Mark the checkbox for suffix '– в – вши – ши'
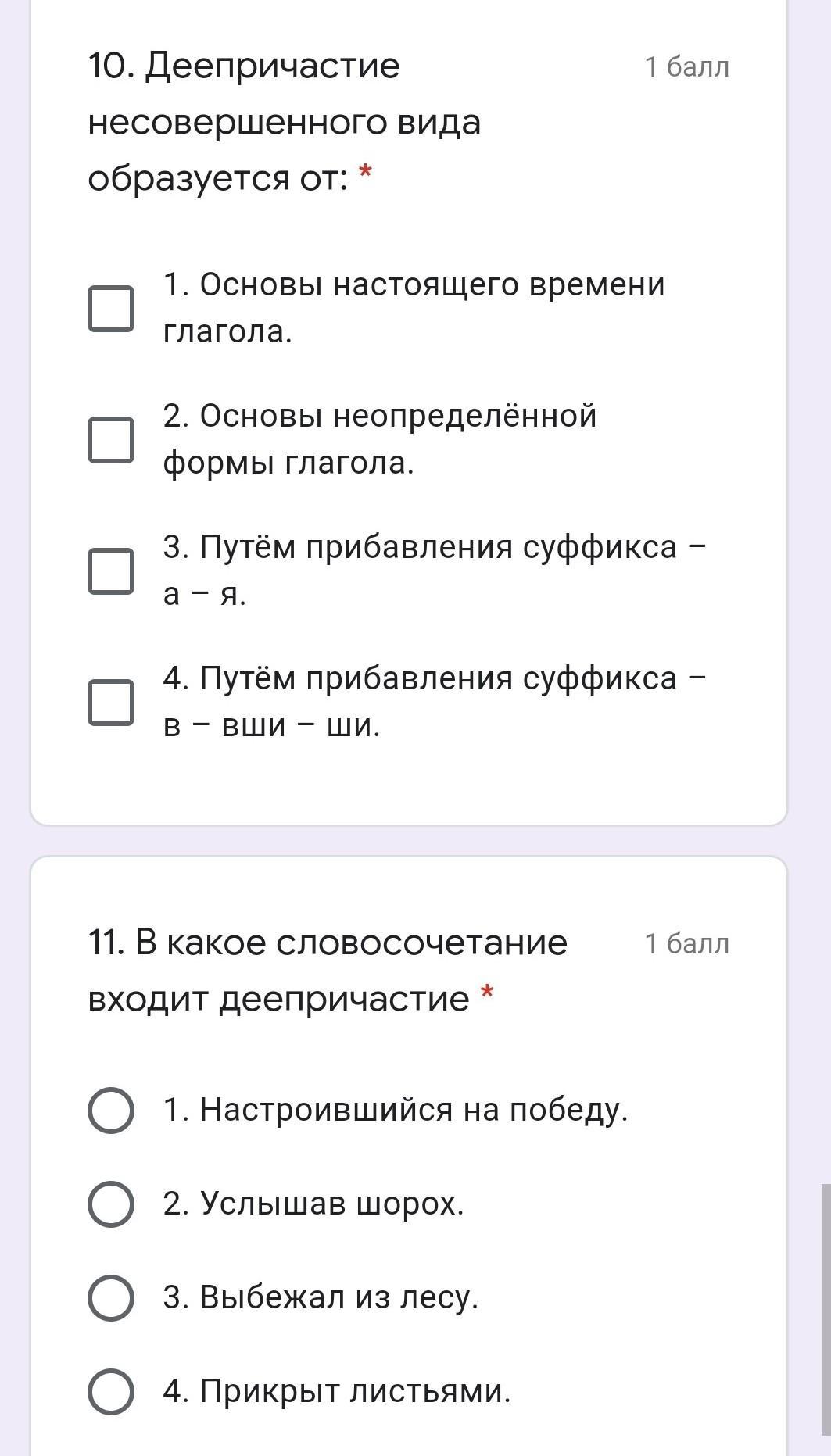 [110, 702]
